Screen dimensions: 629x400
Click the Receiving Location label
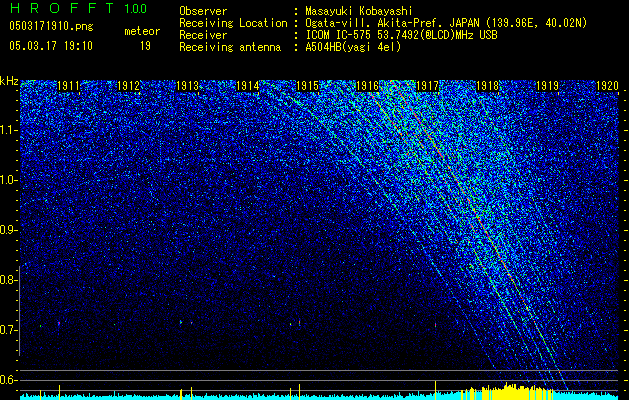click(x=233, y=23)
